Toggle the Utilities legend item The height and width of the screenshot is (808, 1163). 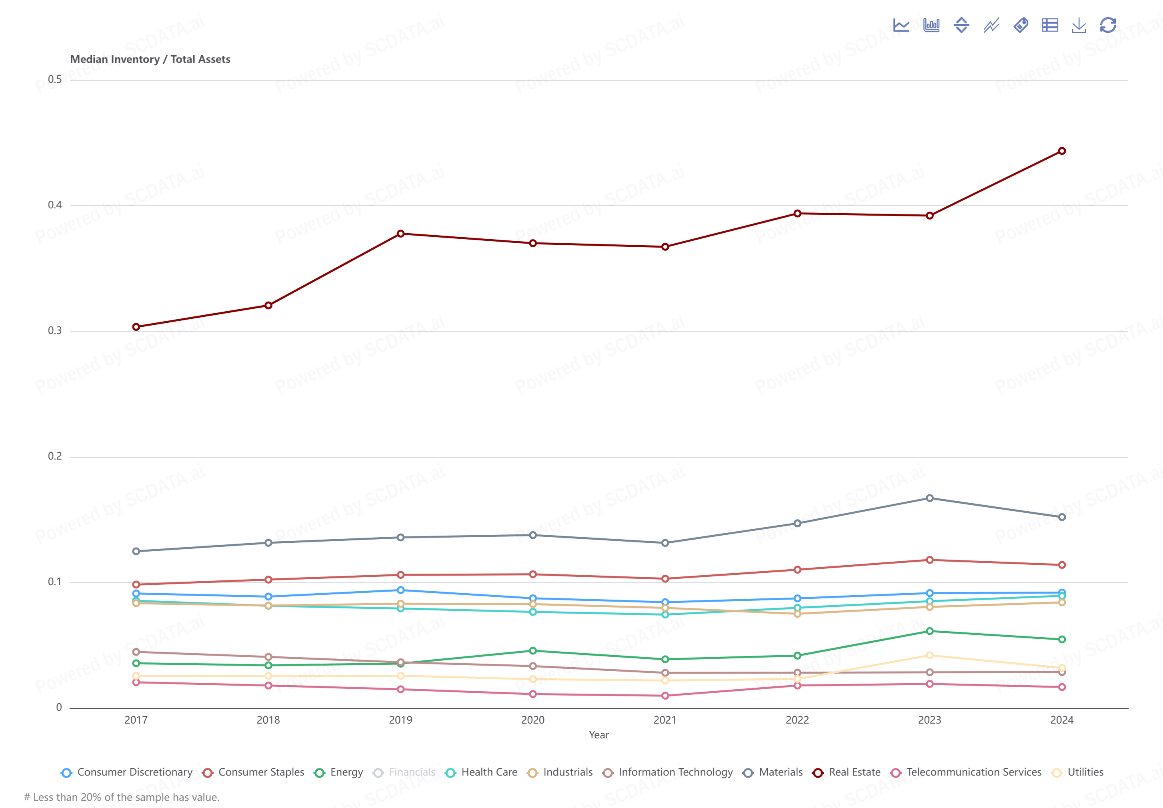(x=1077, y=772)
